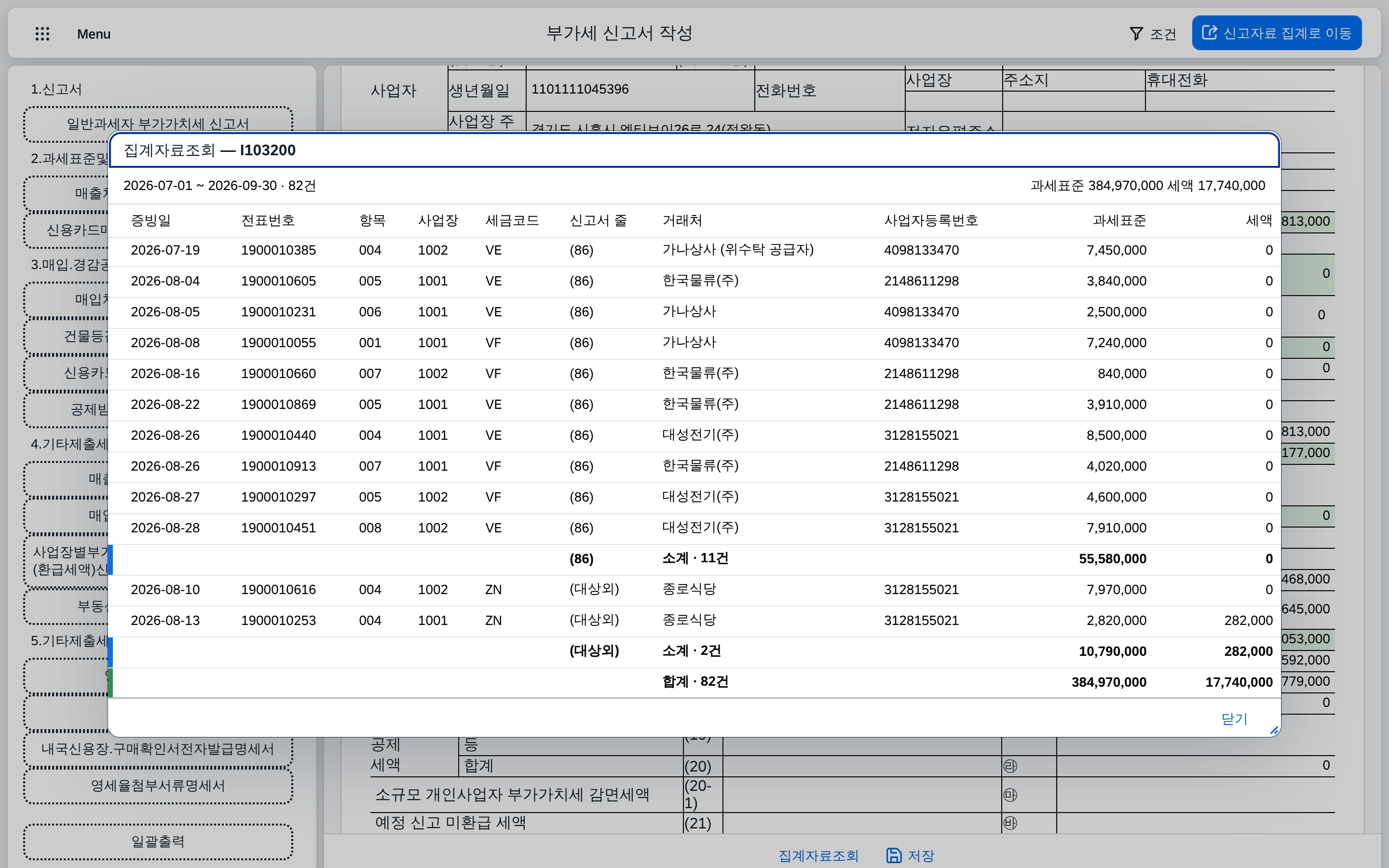
Task: Select voucher number 1900010385
Action: click(278, 250)
